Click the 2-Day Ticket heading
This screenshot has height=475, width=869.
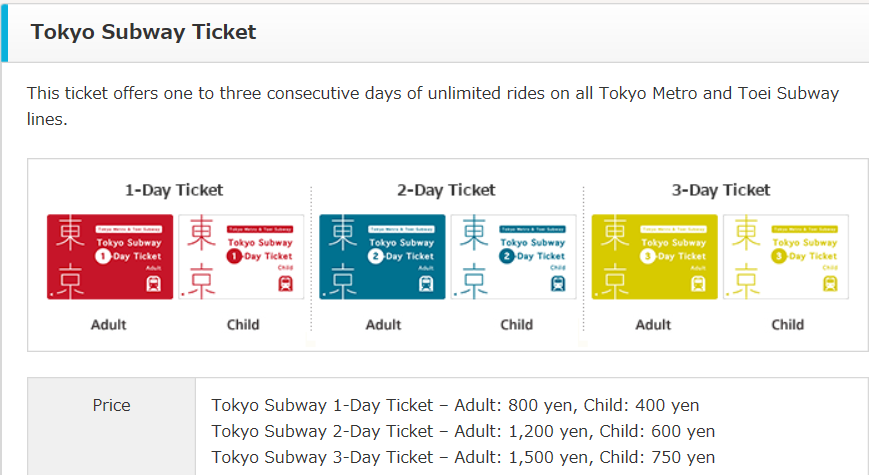click(x=446, y=190)
